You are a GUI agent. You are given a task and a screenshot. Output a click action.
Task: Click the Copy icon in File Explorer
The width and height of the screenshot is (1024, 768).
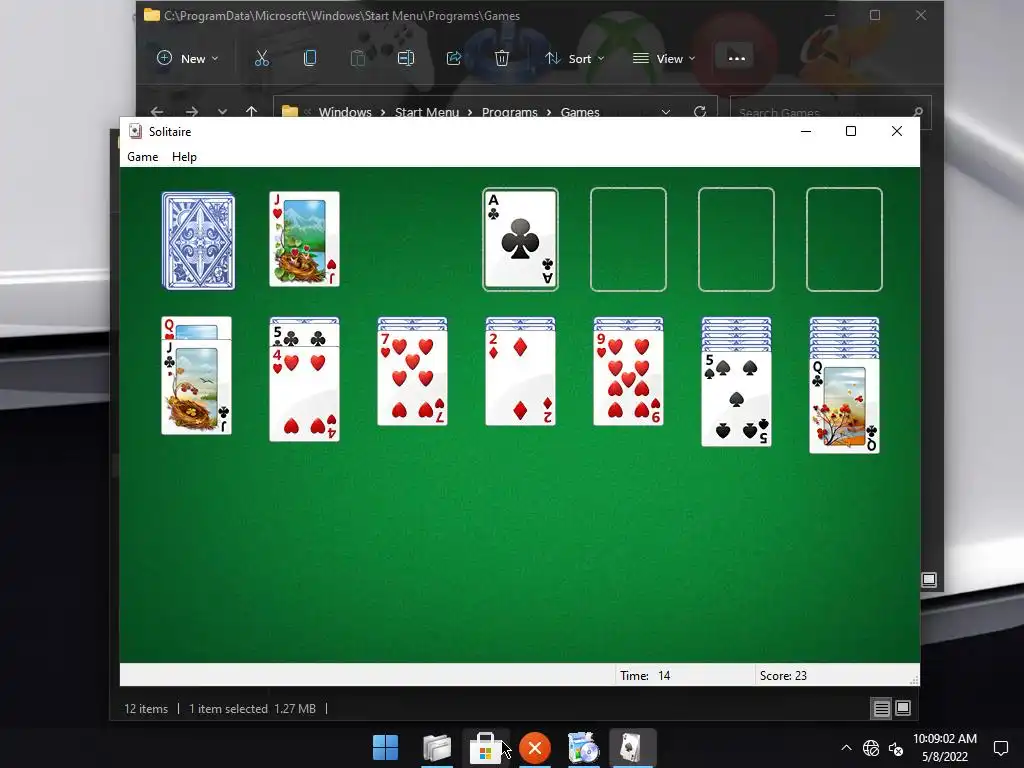tap(310, 58)
